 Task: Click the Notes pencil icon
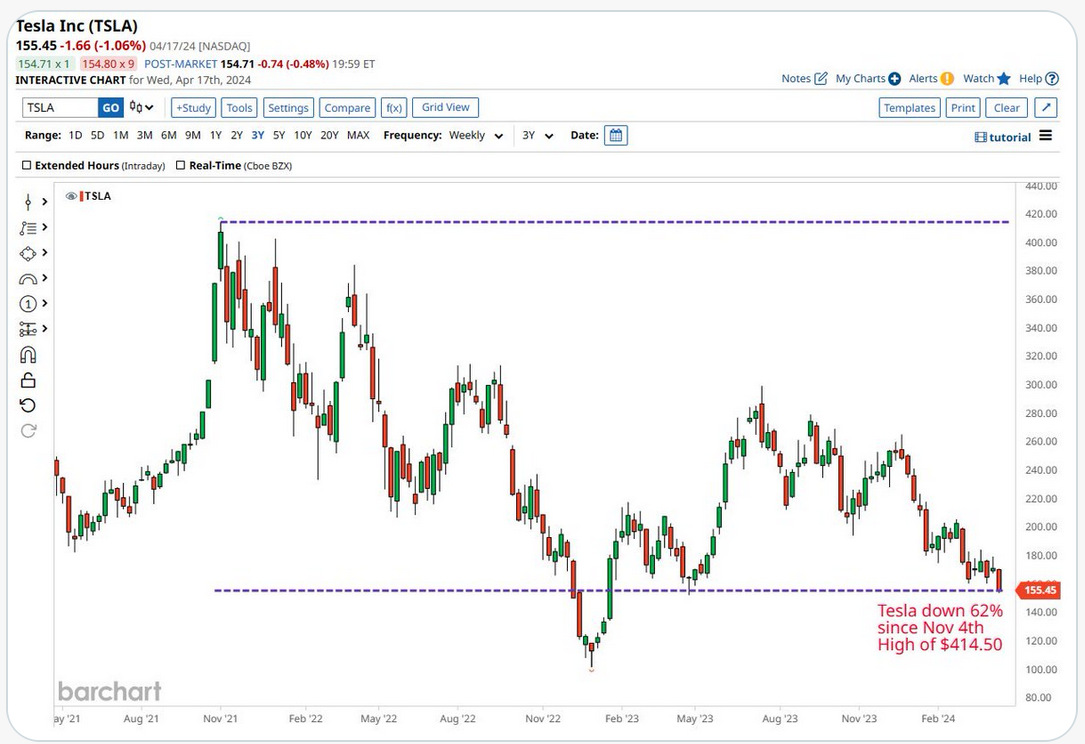click(821, 78)
